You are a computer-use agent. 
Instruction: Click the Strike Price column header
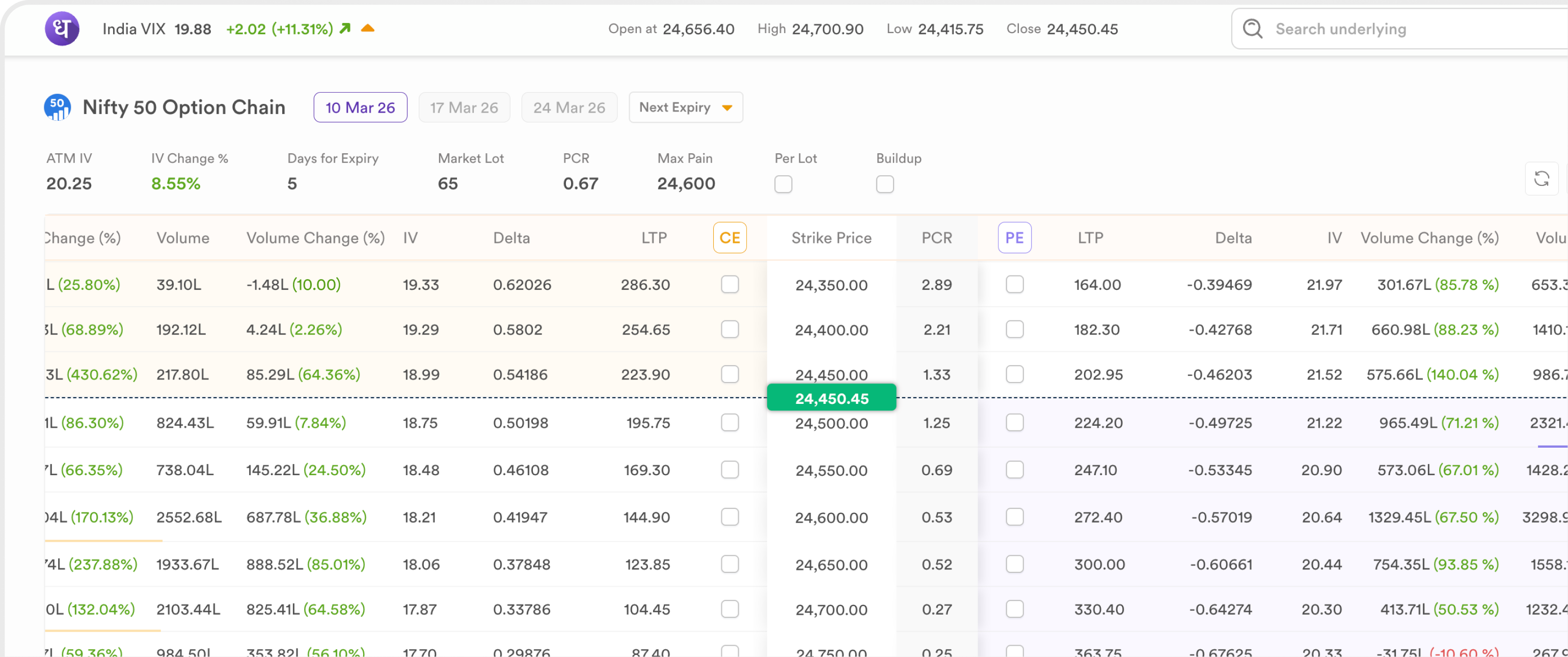click(x=831, y=238)
